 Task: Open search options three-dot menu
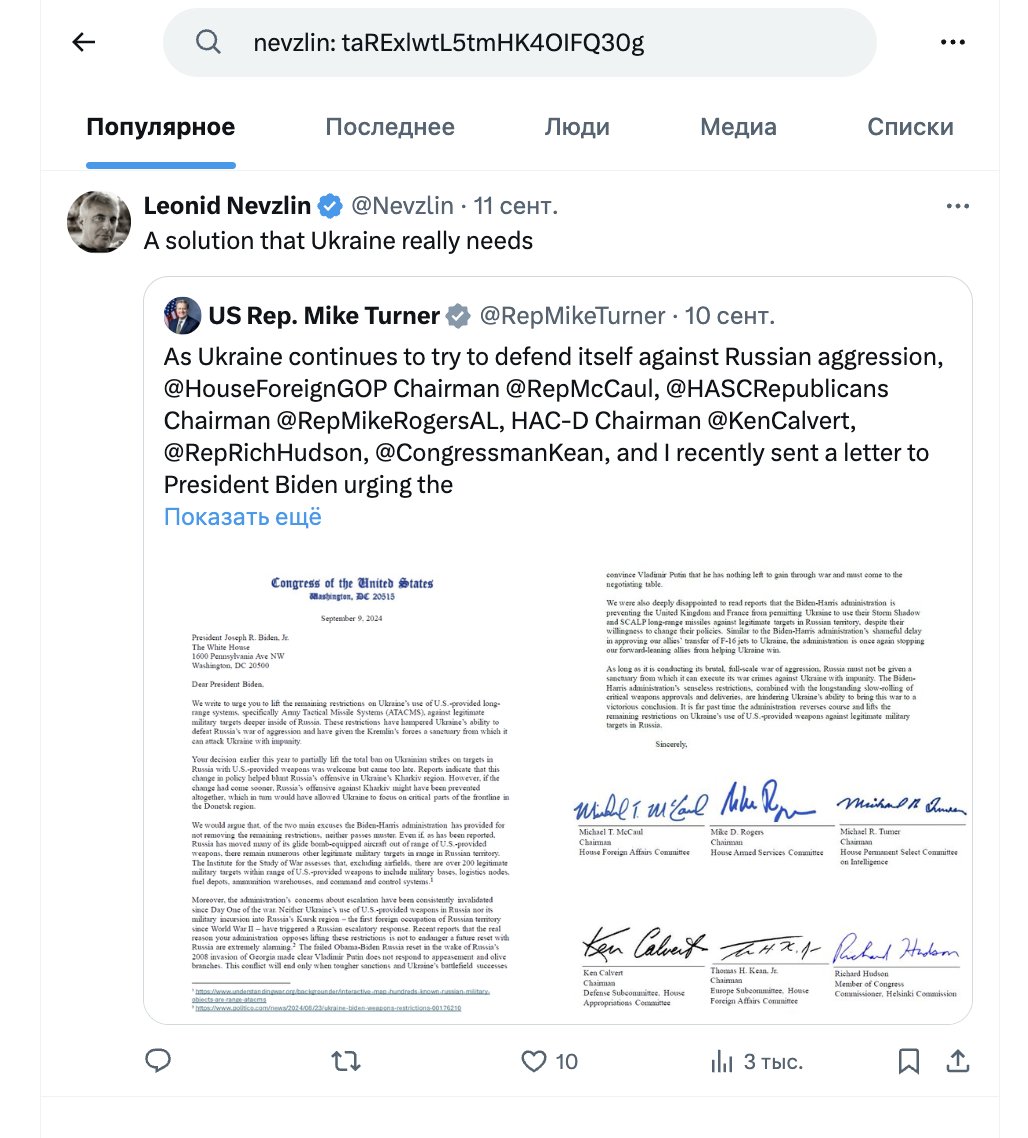(x=952, y=42)
